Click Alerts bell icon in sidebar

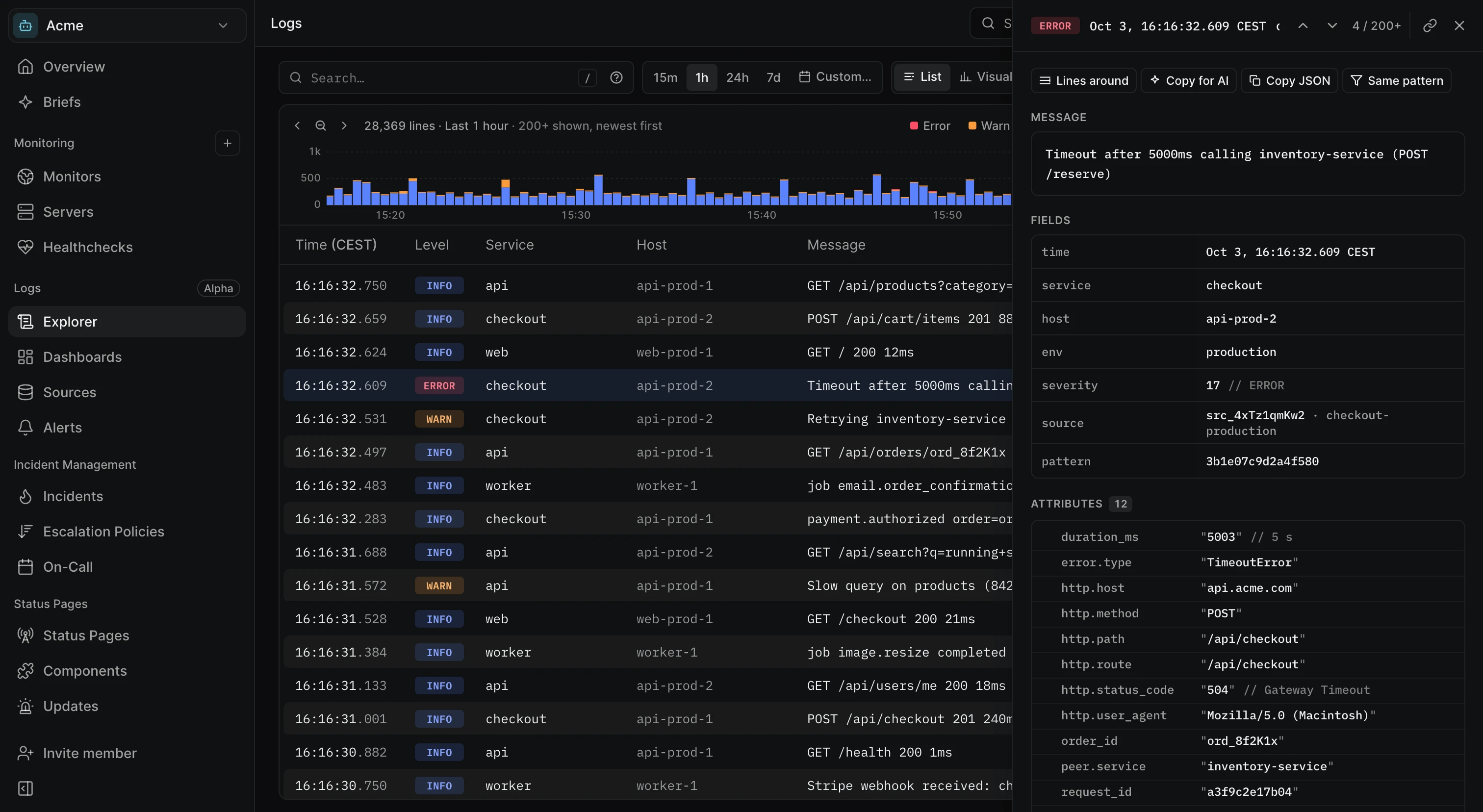(127, 428)
